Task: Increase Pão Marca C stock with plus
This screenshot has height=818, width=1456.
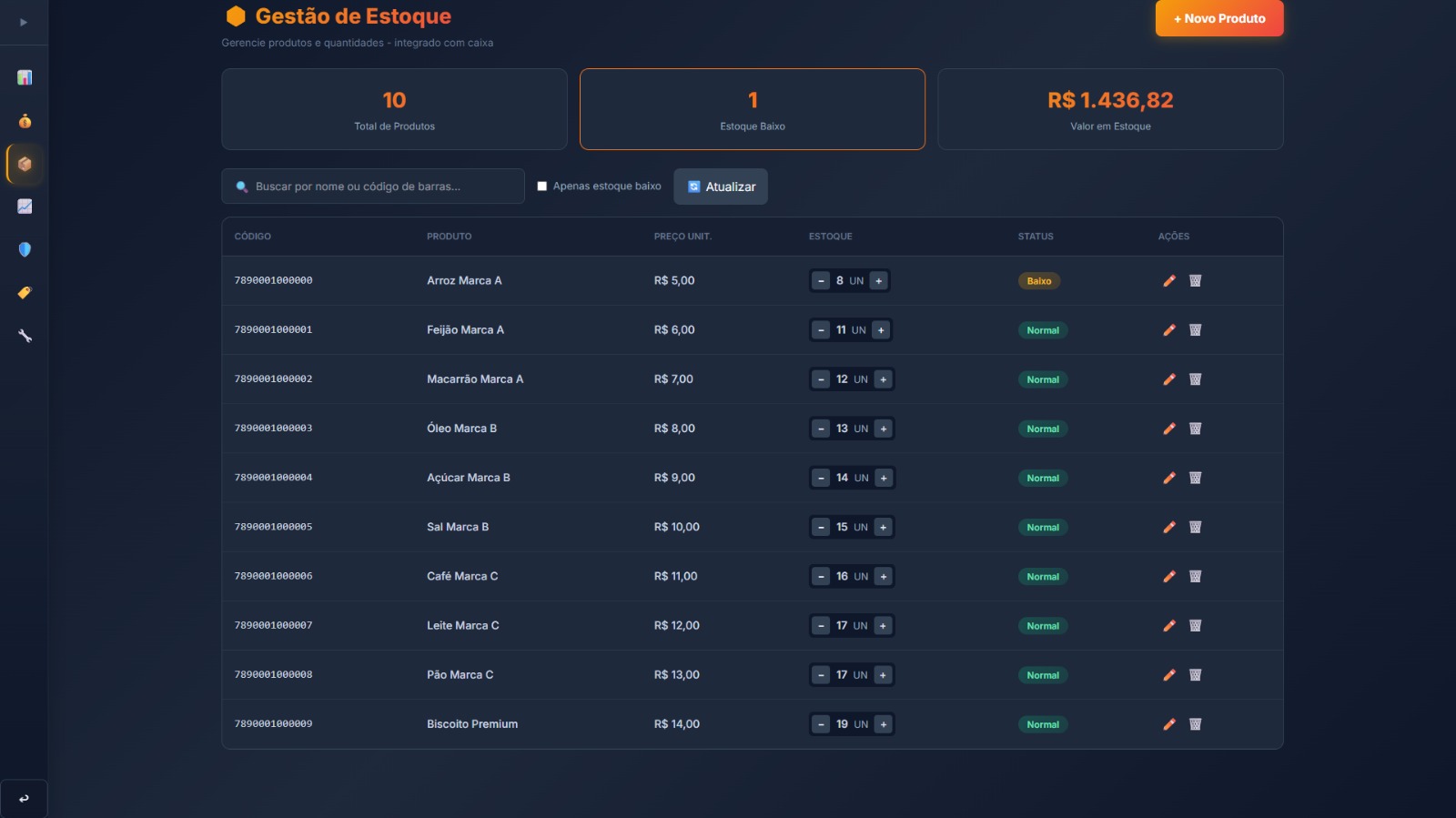Action: pos(883,675)
